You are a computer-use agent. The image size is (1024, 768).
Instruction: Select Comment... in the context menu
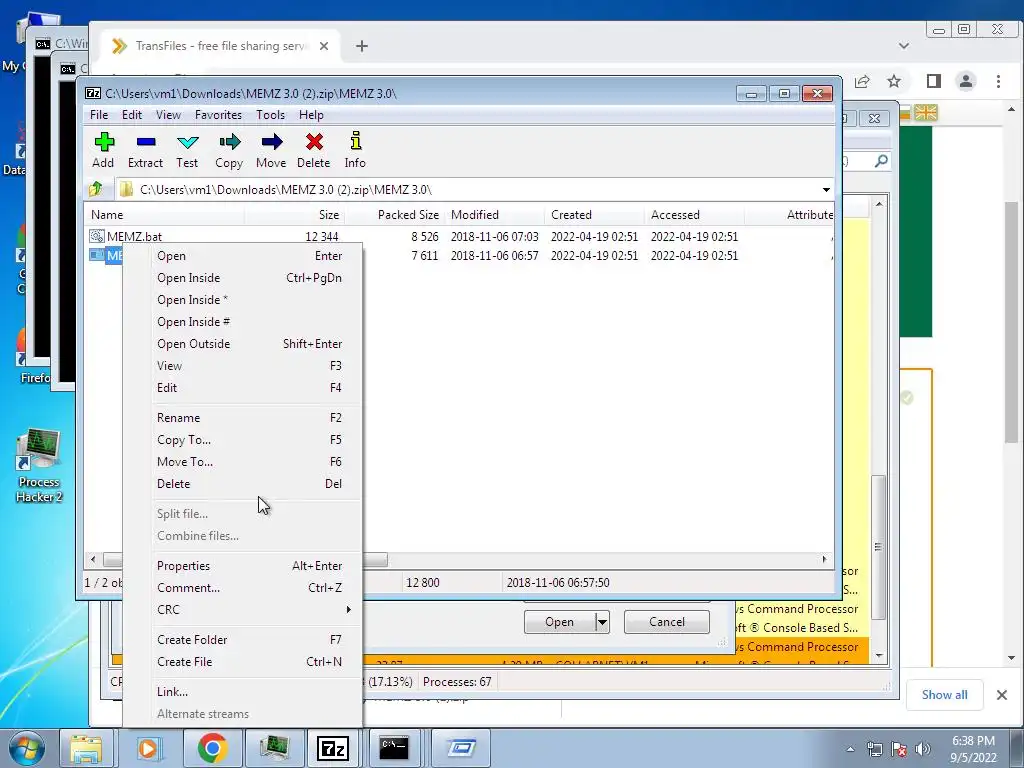point(243,588)
